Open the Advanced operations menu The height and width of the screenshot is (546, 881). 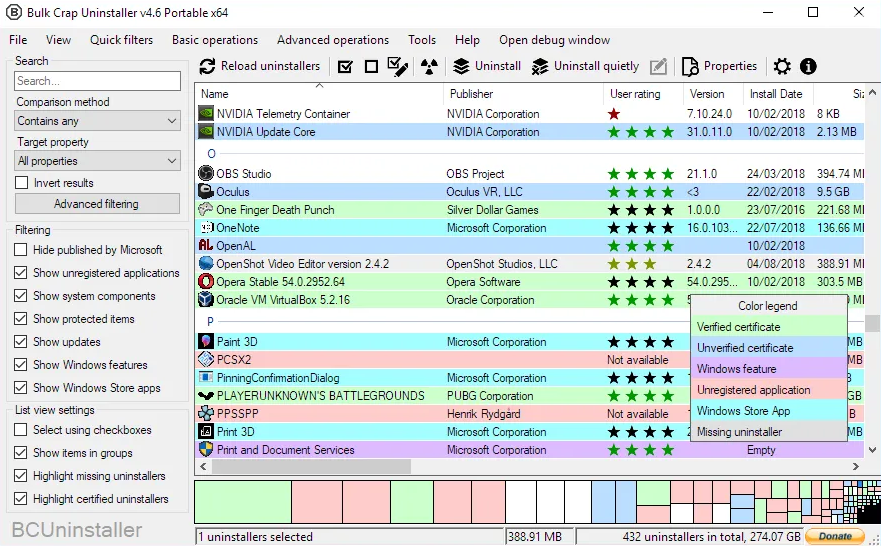pyautogui.click(x=333, y=40)
